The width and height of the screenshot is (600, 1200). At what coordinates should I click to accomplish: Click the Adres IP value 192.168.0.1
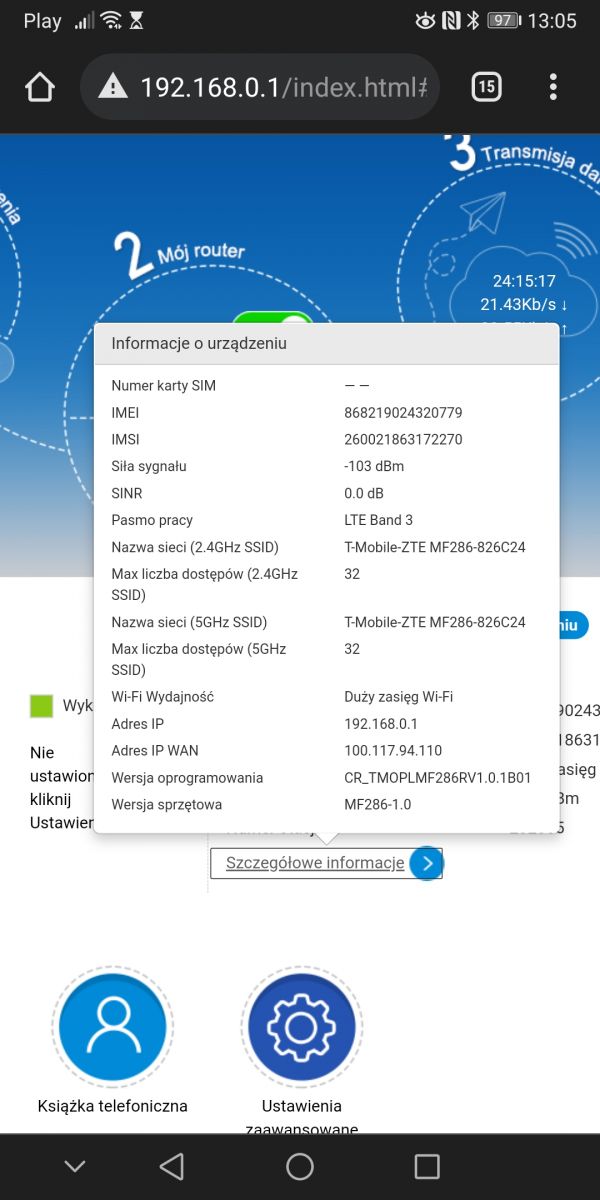click(x=381, y=723)
